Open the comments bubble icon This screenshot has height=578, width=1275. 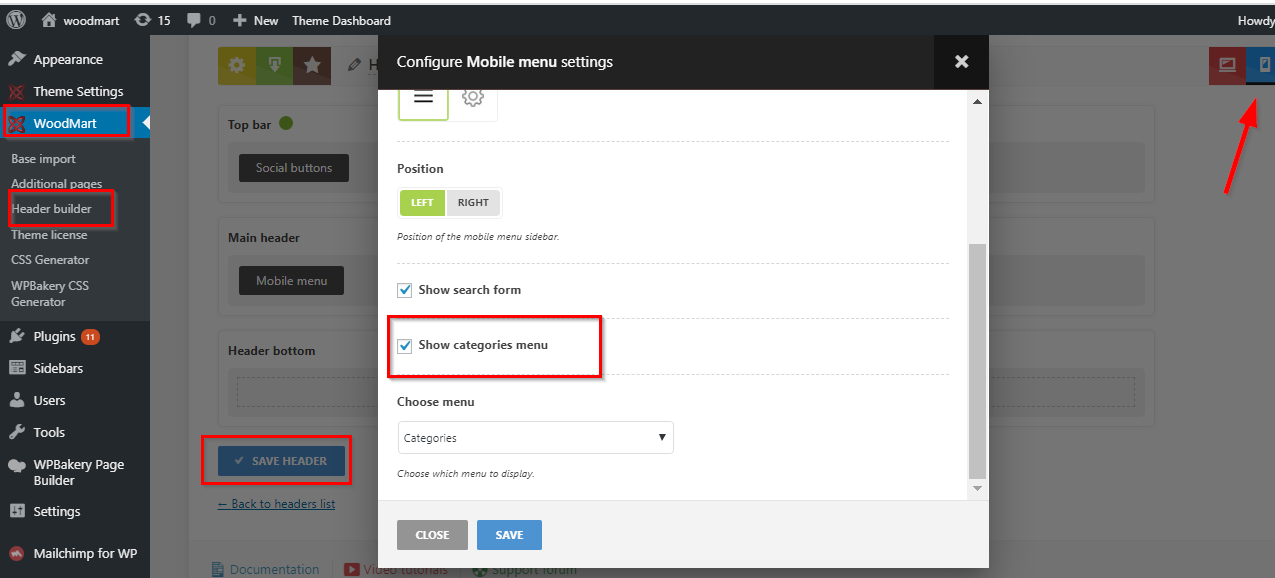pos(194,20)
